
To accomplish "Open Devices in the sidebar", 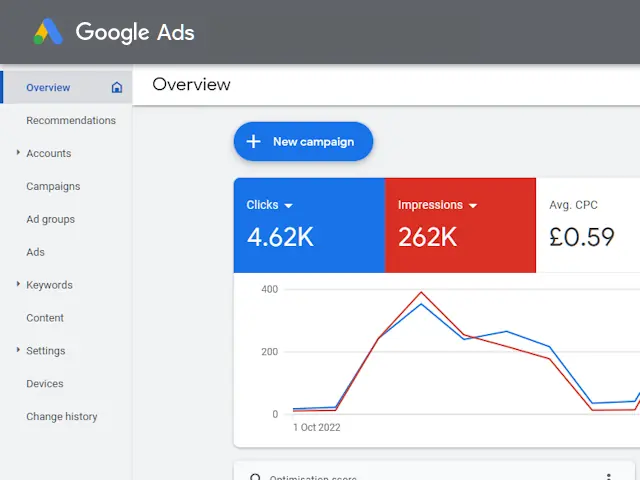I will 45,384.
